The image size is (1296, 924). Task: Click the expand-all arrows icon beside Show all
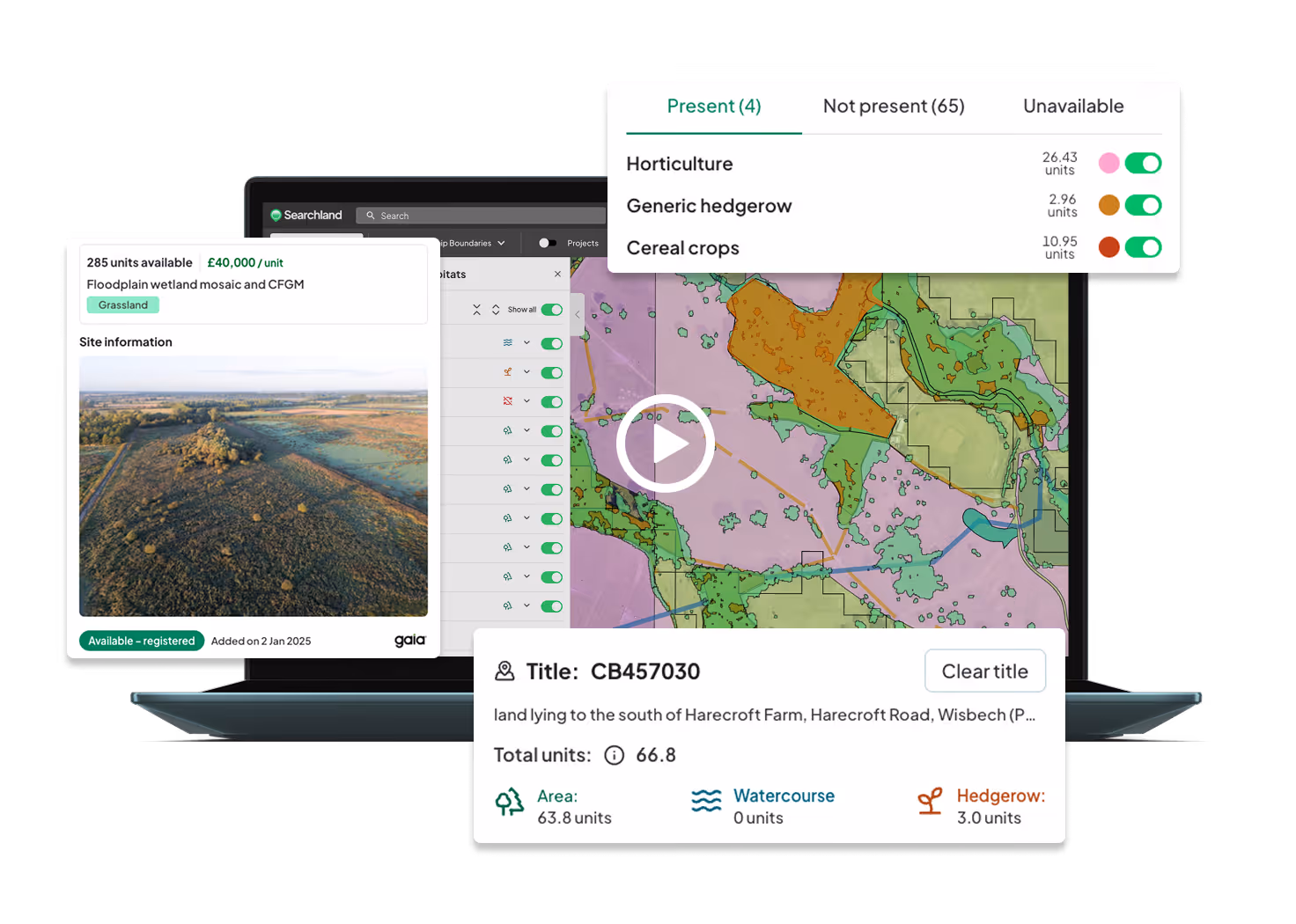496,310
